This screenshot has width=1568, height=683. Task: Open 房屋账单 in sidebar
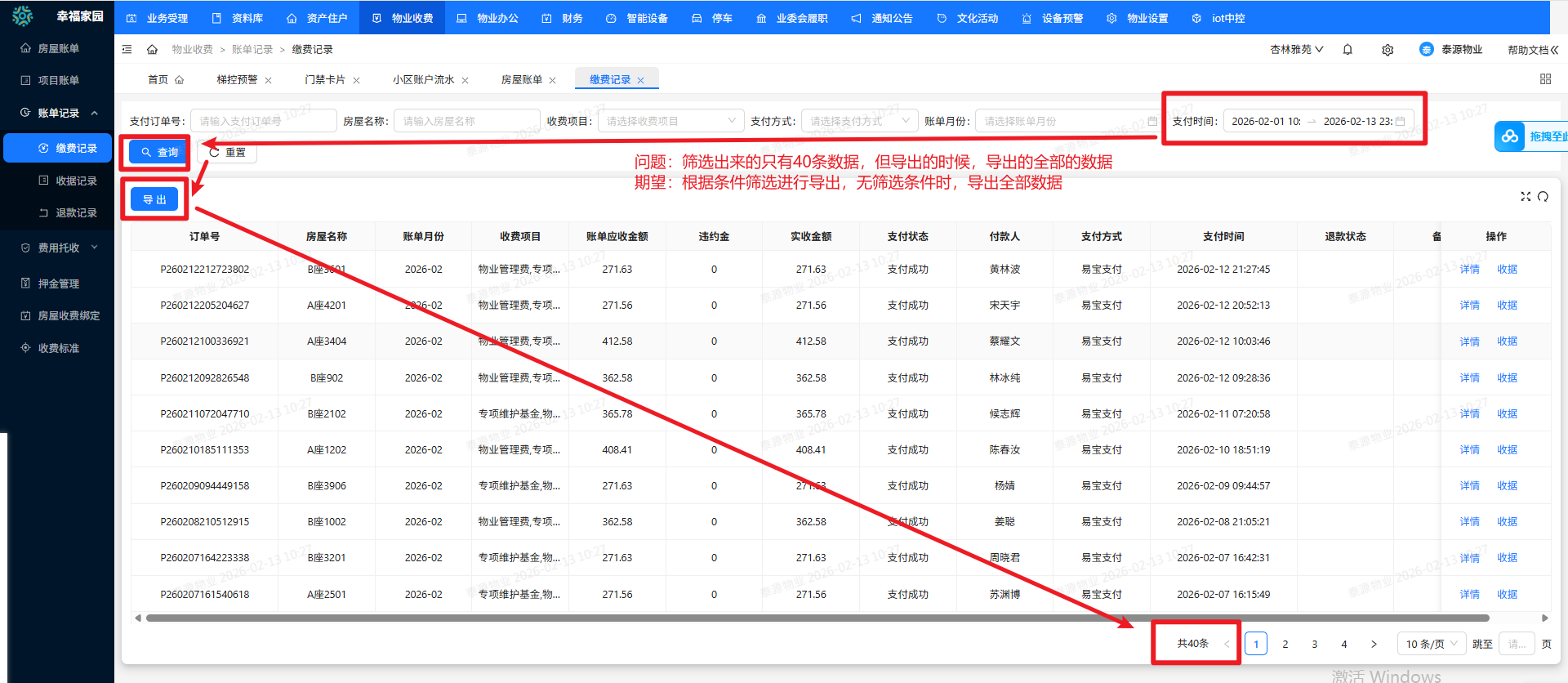coord(57,48)
